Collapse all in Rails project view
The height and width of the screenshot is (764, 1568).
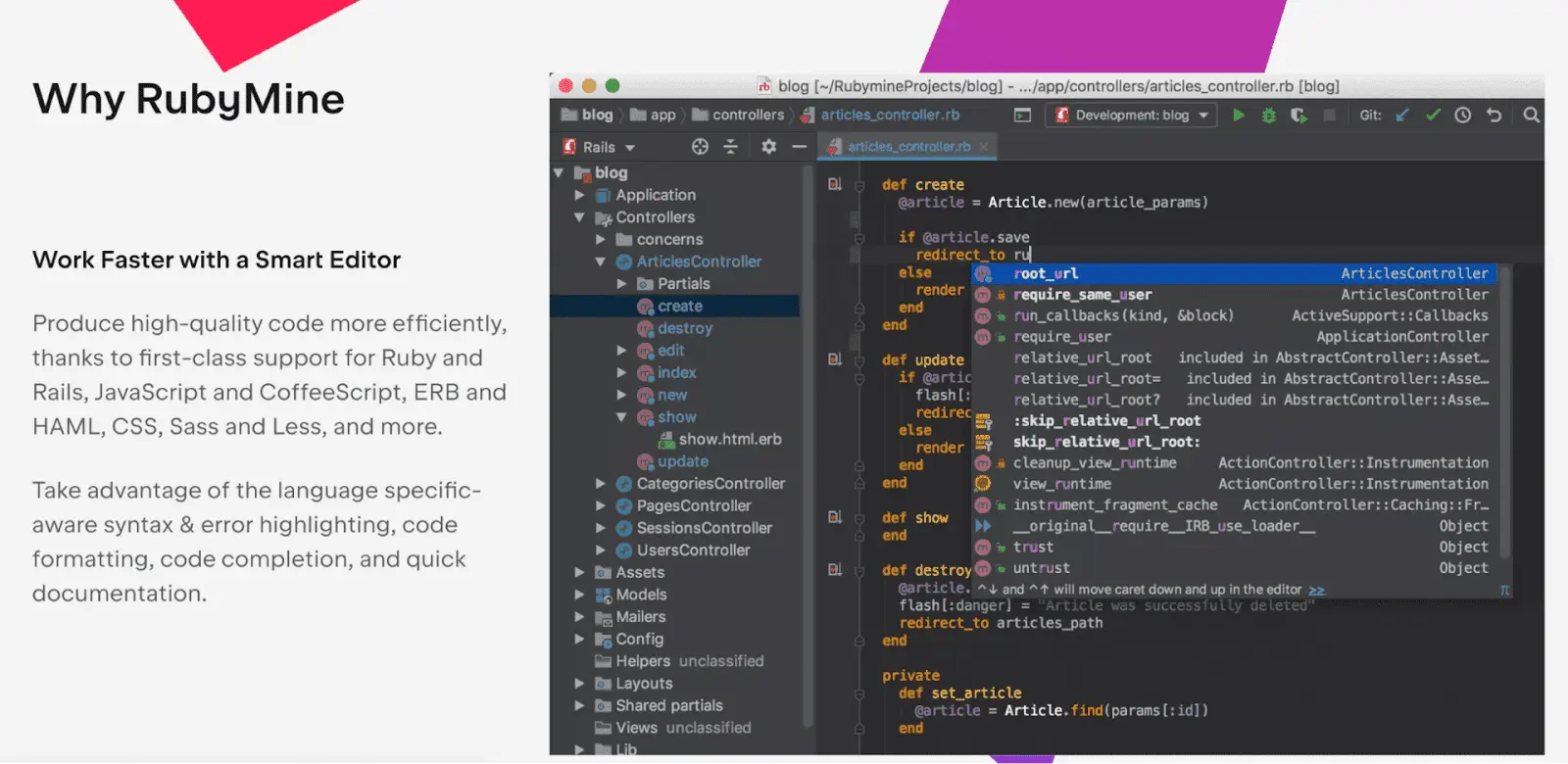click(730, 147)
